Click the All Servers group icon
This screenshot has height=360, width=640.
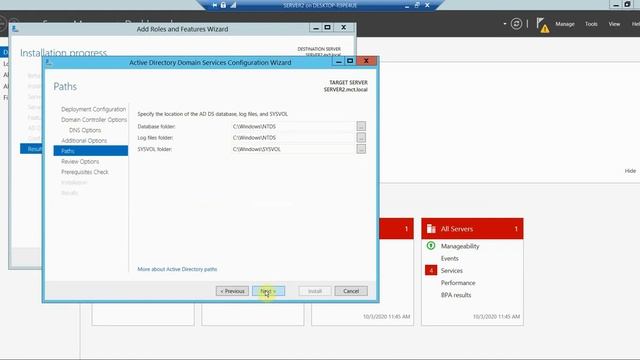(431, 229)
